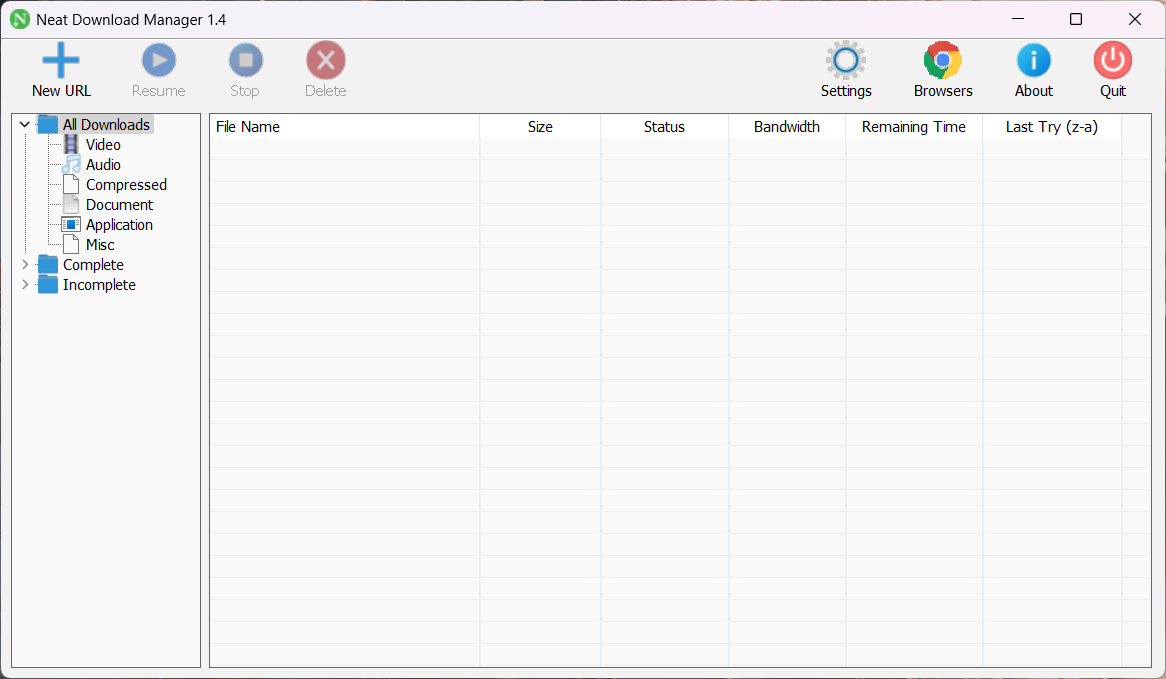Quit the app with the red power icon
The image size is (1166, 679).
(1112, 61)
